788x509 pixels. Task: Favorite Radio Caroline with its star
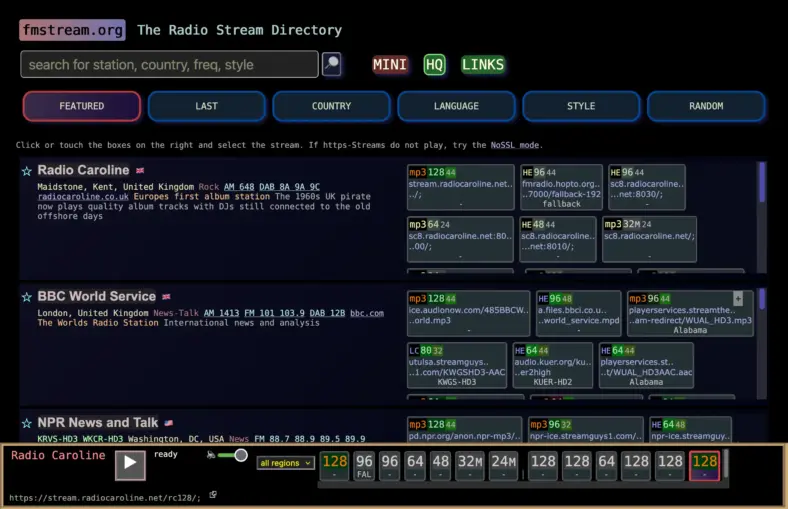[x=27, y=171]
